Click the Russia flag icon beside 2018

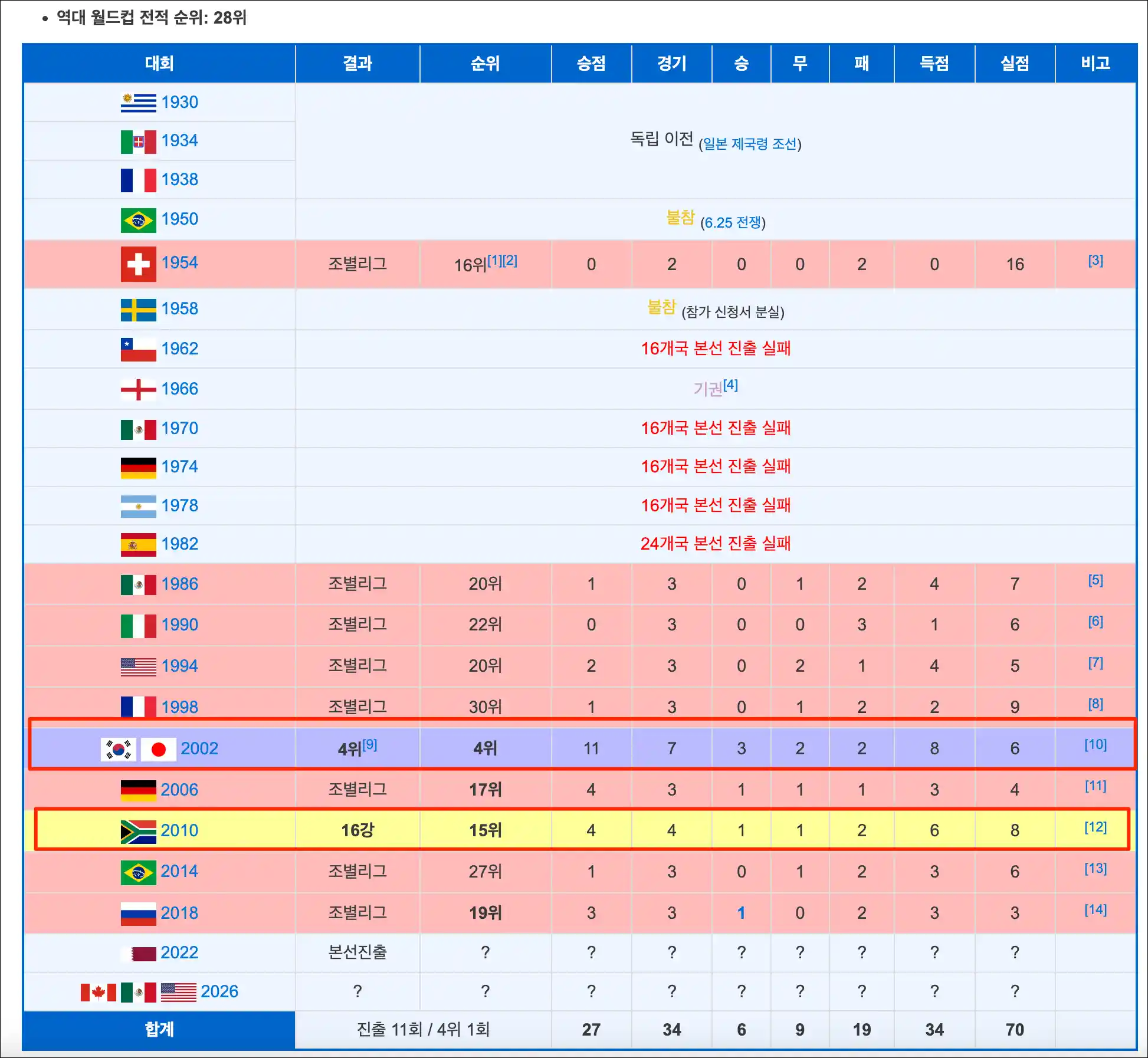click(x=138, y=914)
